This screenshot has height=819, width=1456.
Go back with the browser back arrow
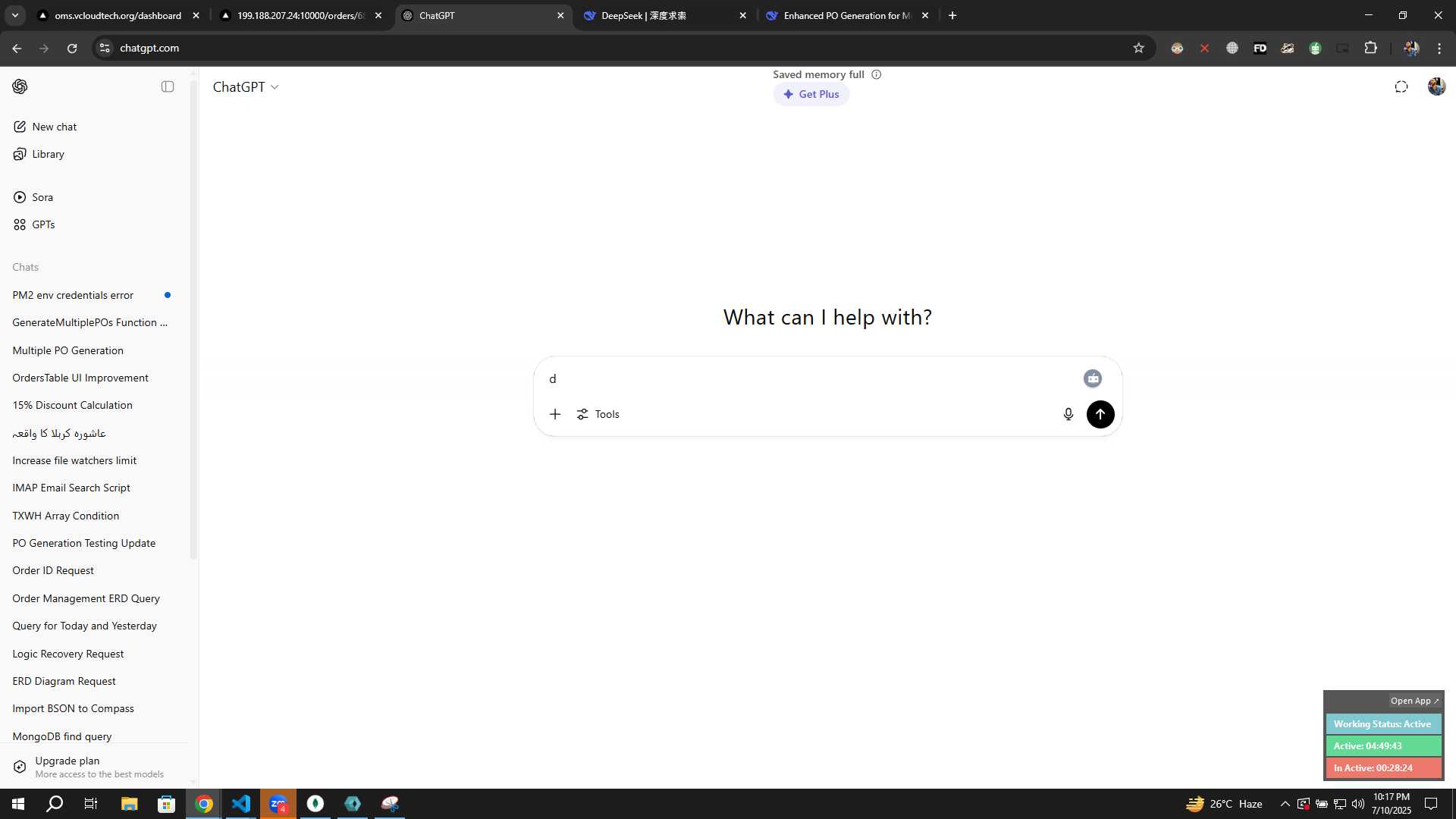click(17, 48)
